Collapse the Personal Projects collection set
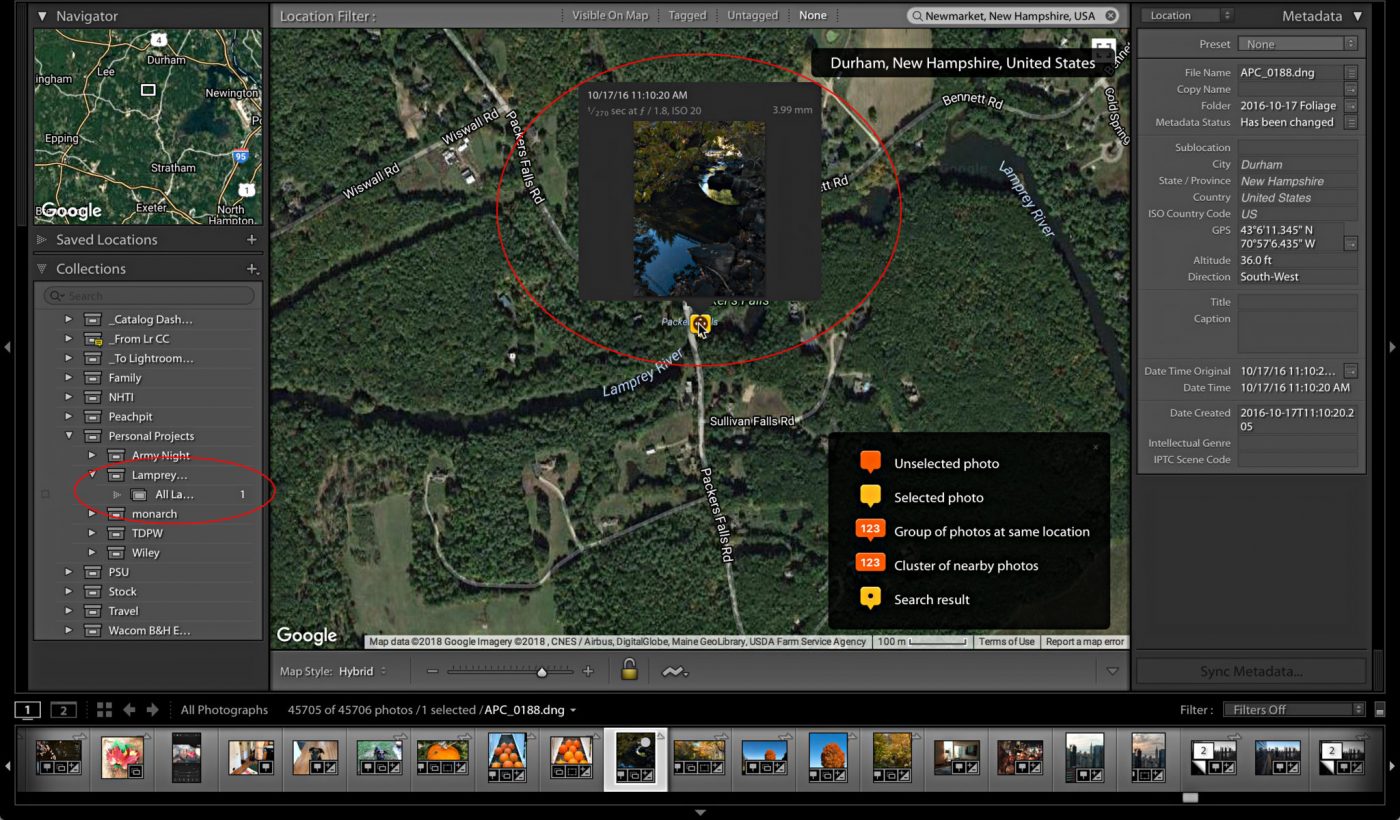 coord(69,436)
